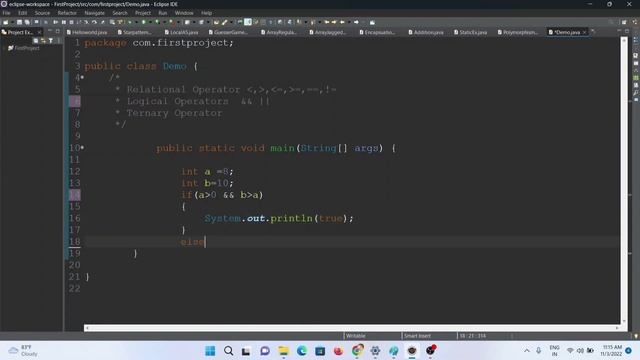
Task: Switch to the ArrayJagged editor tab
Action: [x=327, y=32]
